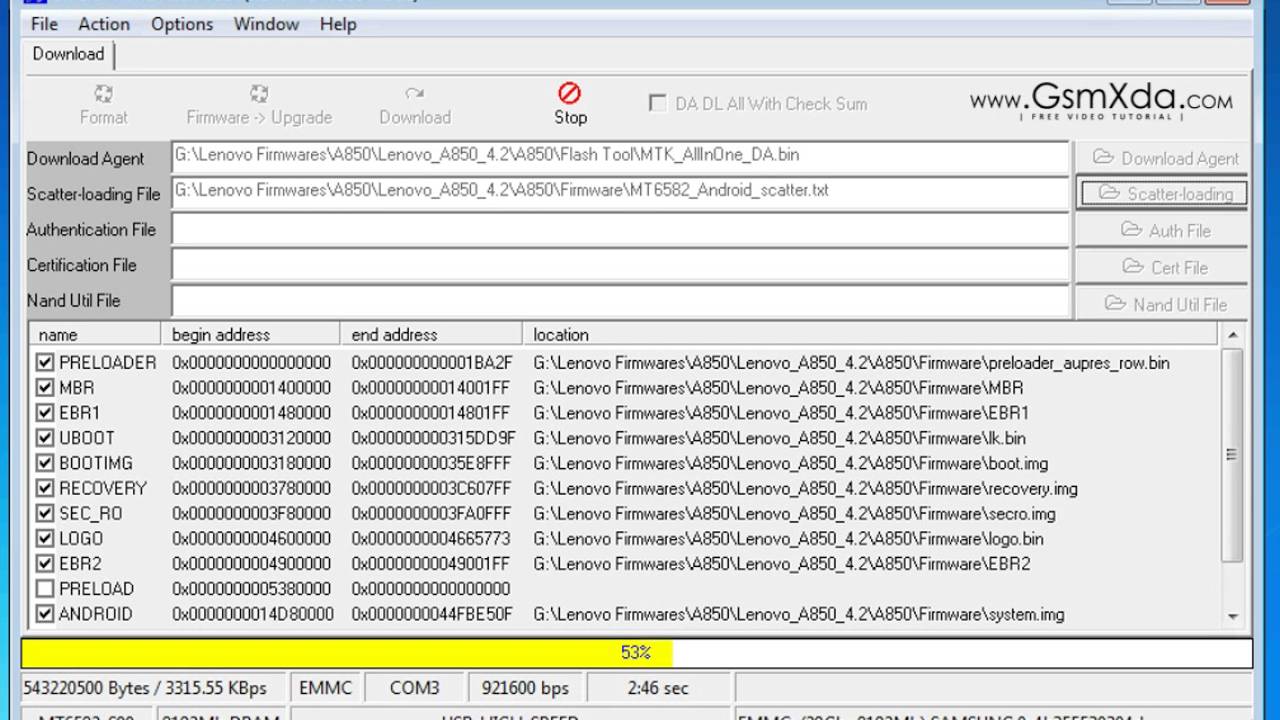Uncheck the SEC_RO partition

point(44,513)
